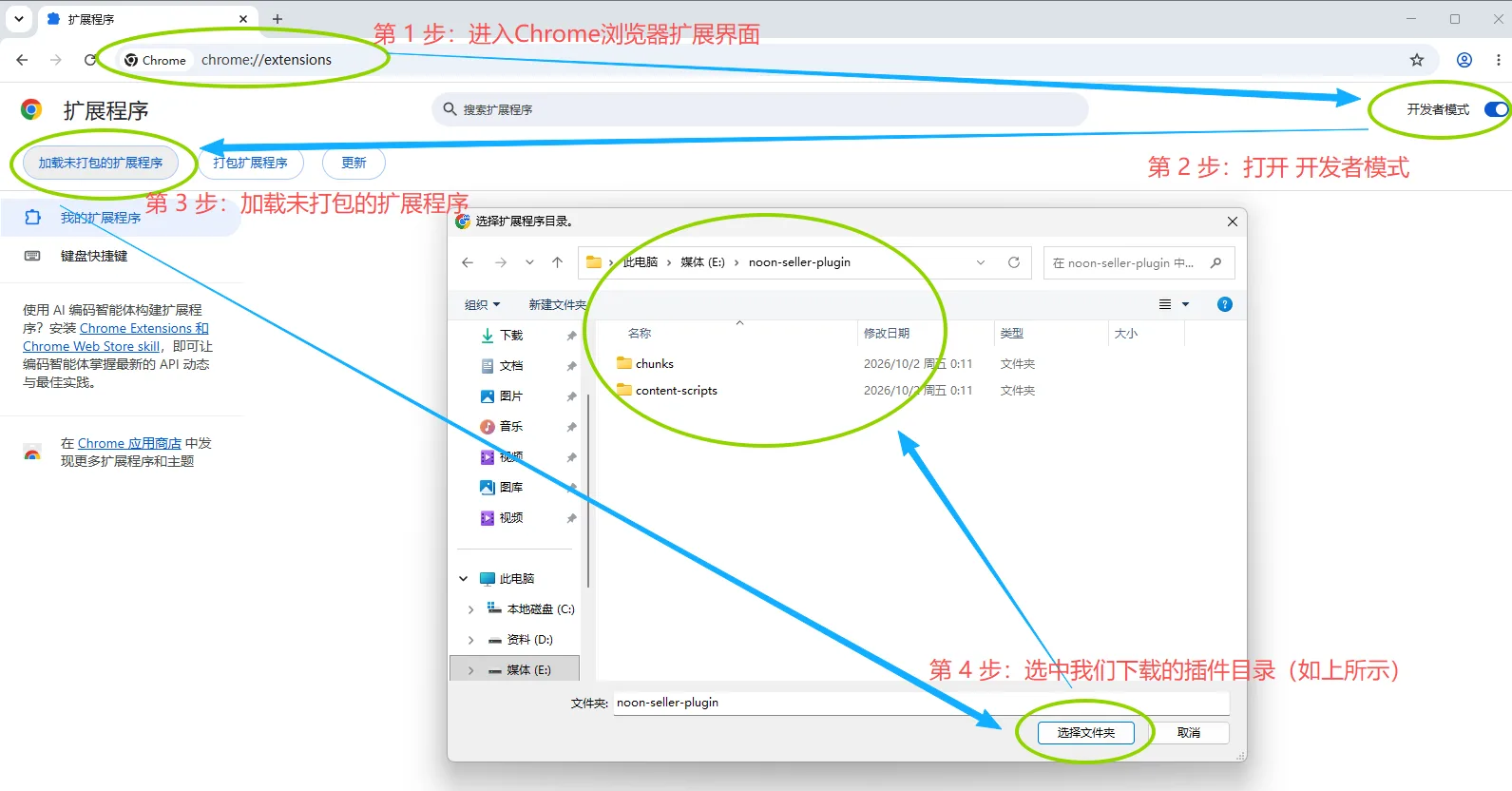Screen dimensions: 1512x791
Task: Open a new tab with the plus icon
Action: 278,19
